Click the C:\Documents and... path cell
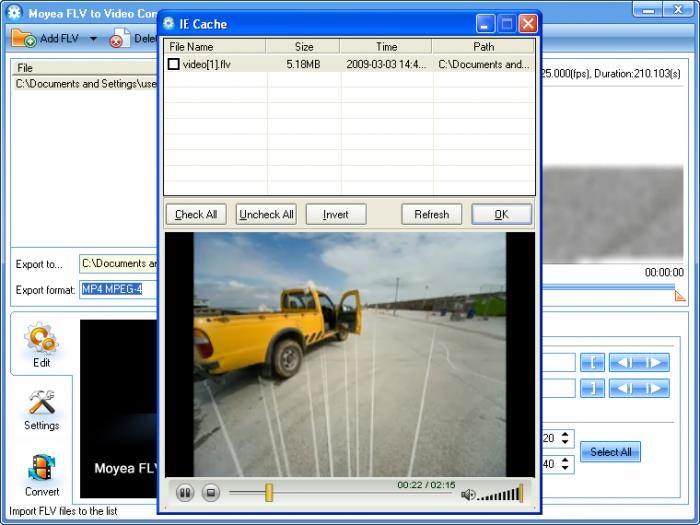The image size is (700, 525). click(x=483, y=64)
